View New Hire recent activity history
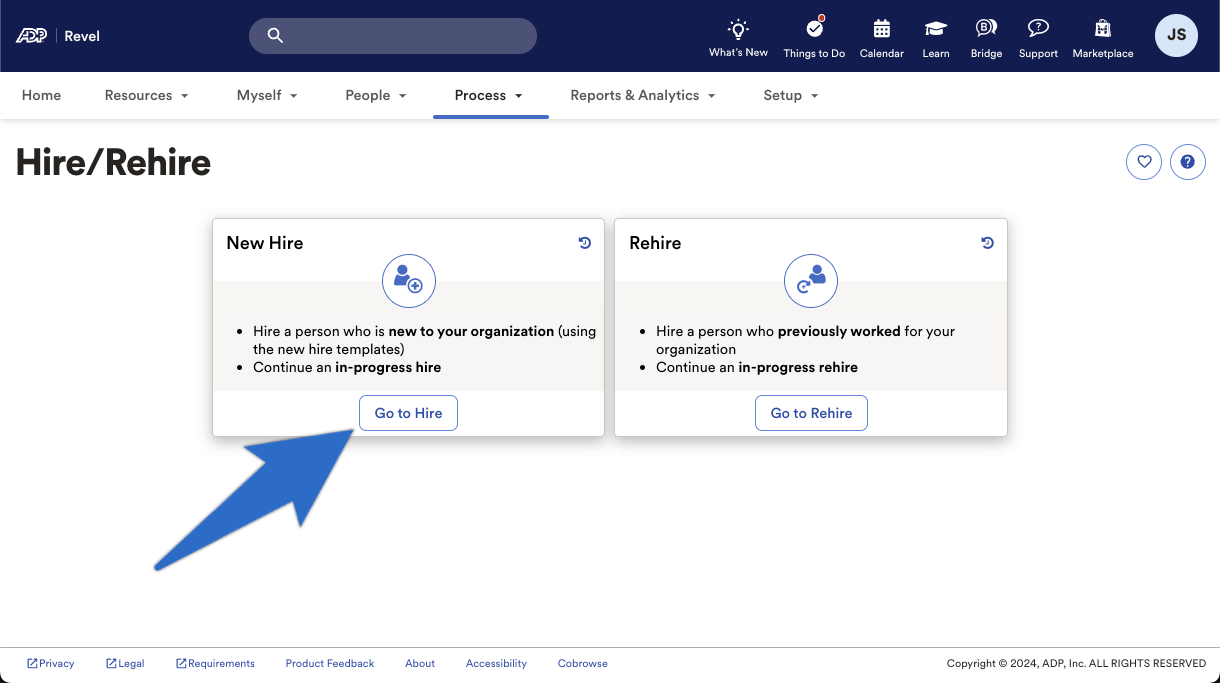The image size is (1220, 683). click(x=585, y=242)
